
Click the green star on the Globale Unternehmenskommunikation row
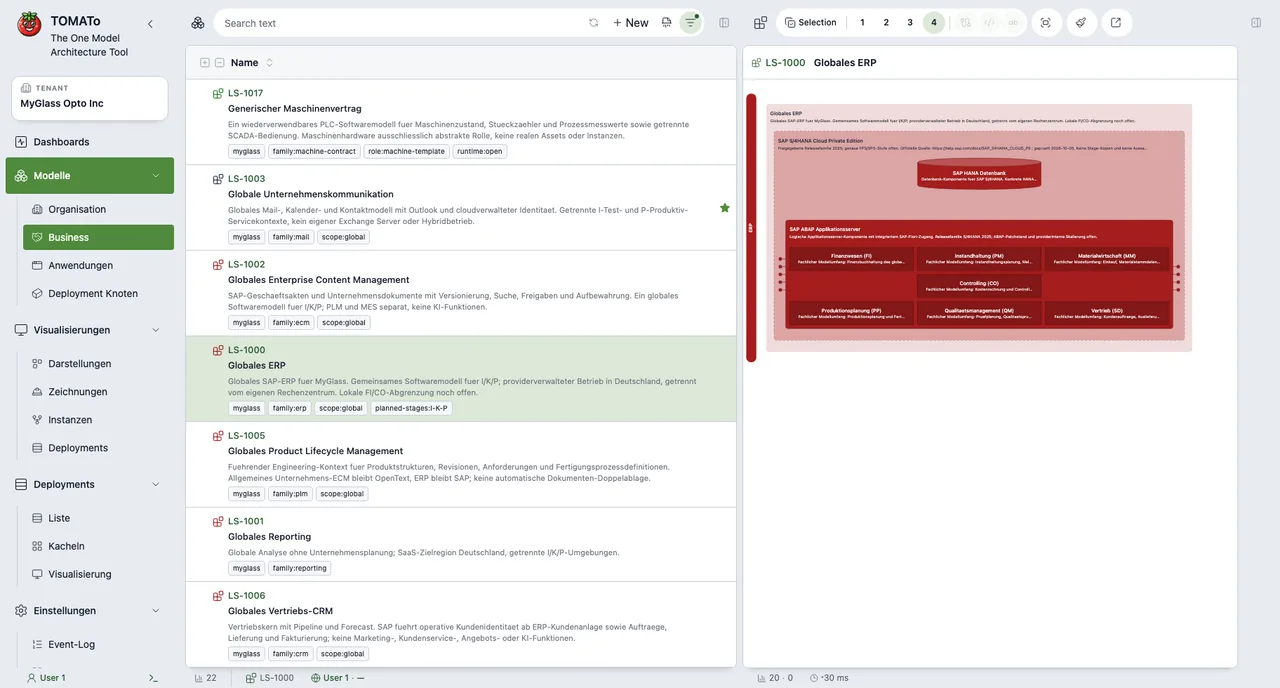725,208
